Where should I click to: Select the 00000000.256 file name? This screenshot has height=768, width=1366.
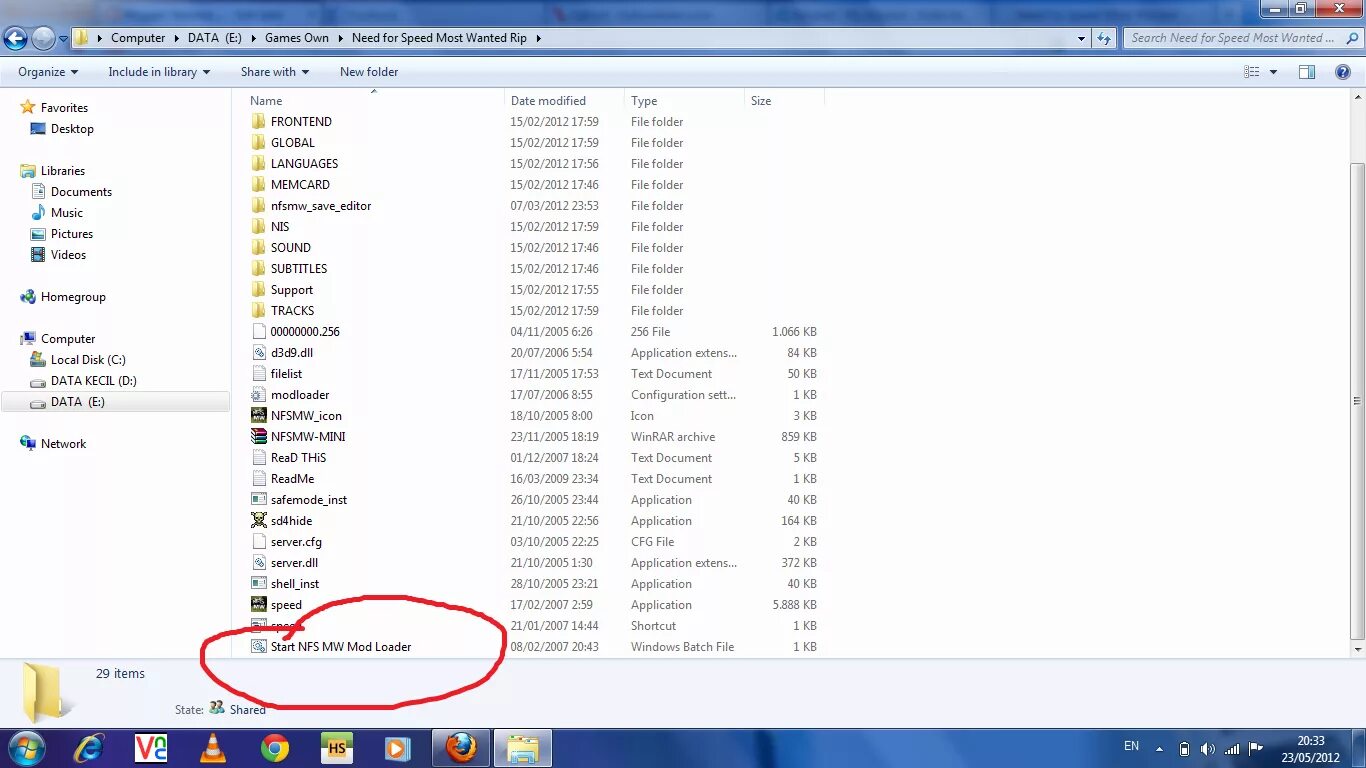305,332
